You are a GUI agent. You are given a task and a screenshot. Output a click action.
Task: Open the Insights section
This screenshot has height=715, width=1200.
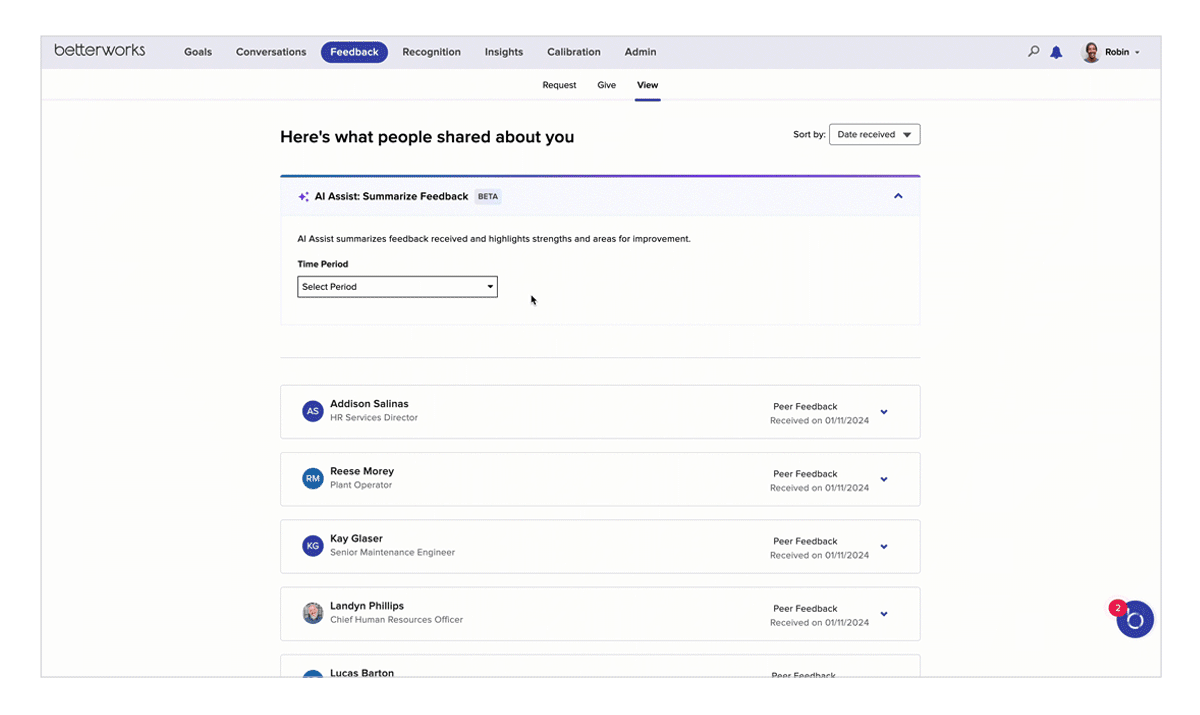pos(503,52)
